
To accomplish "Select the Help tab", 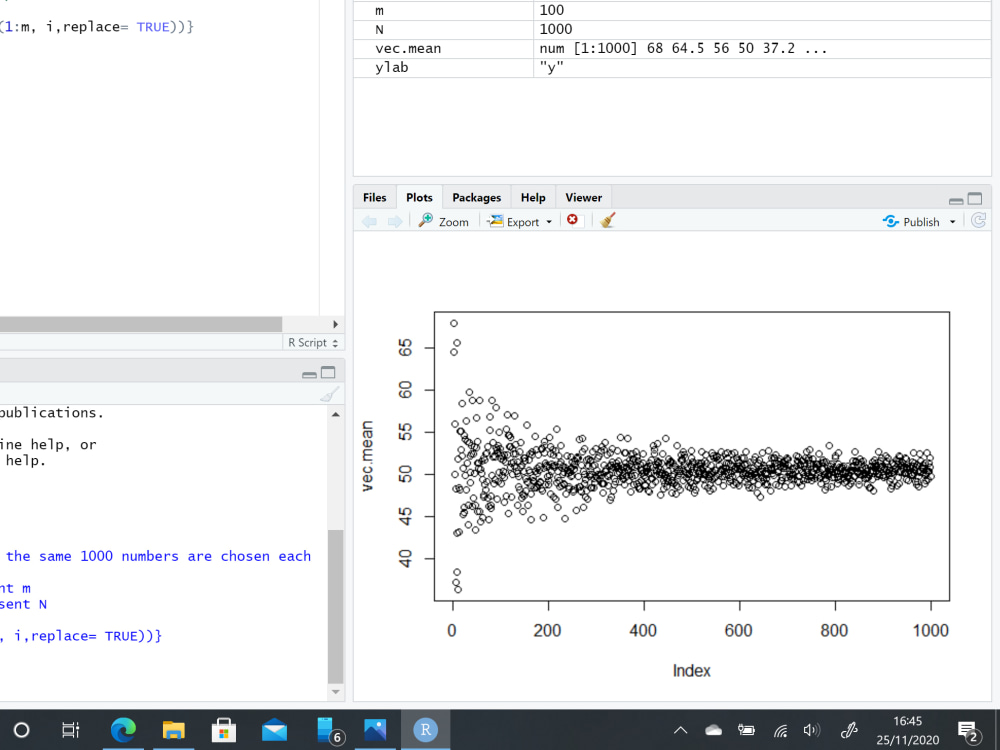I will (x=533, y=197).
